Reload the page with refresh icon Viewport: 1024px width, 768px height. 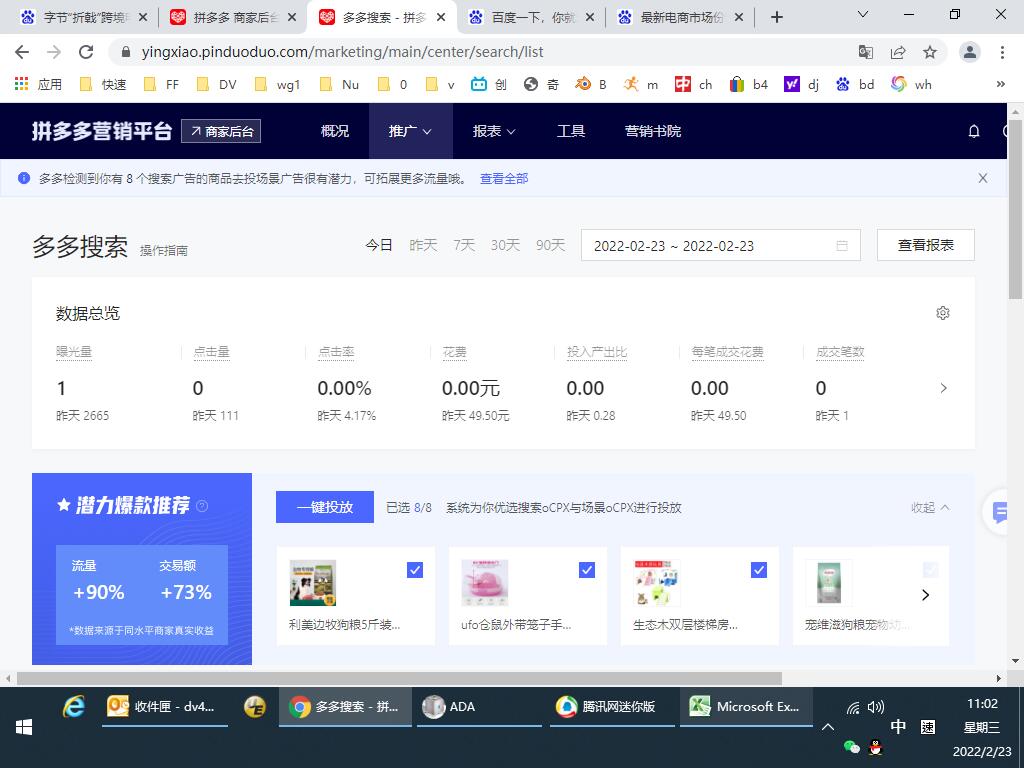click(86, 52)
